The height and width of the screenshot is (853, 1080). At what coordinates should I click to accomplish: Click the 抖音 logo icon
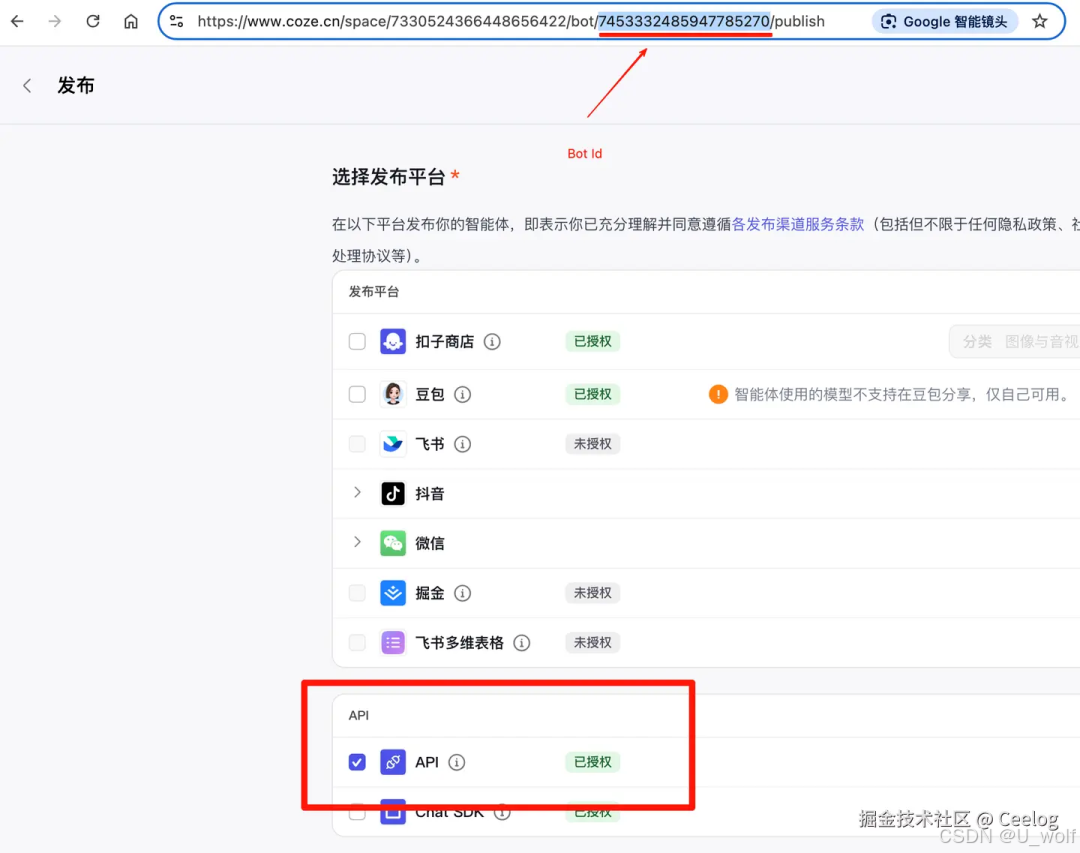pyautogui.click(x=393, y=493)
